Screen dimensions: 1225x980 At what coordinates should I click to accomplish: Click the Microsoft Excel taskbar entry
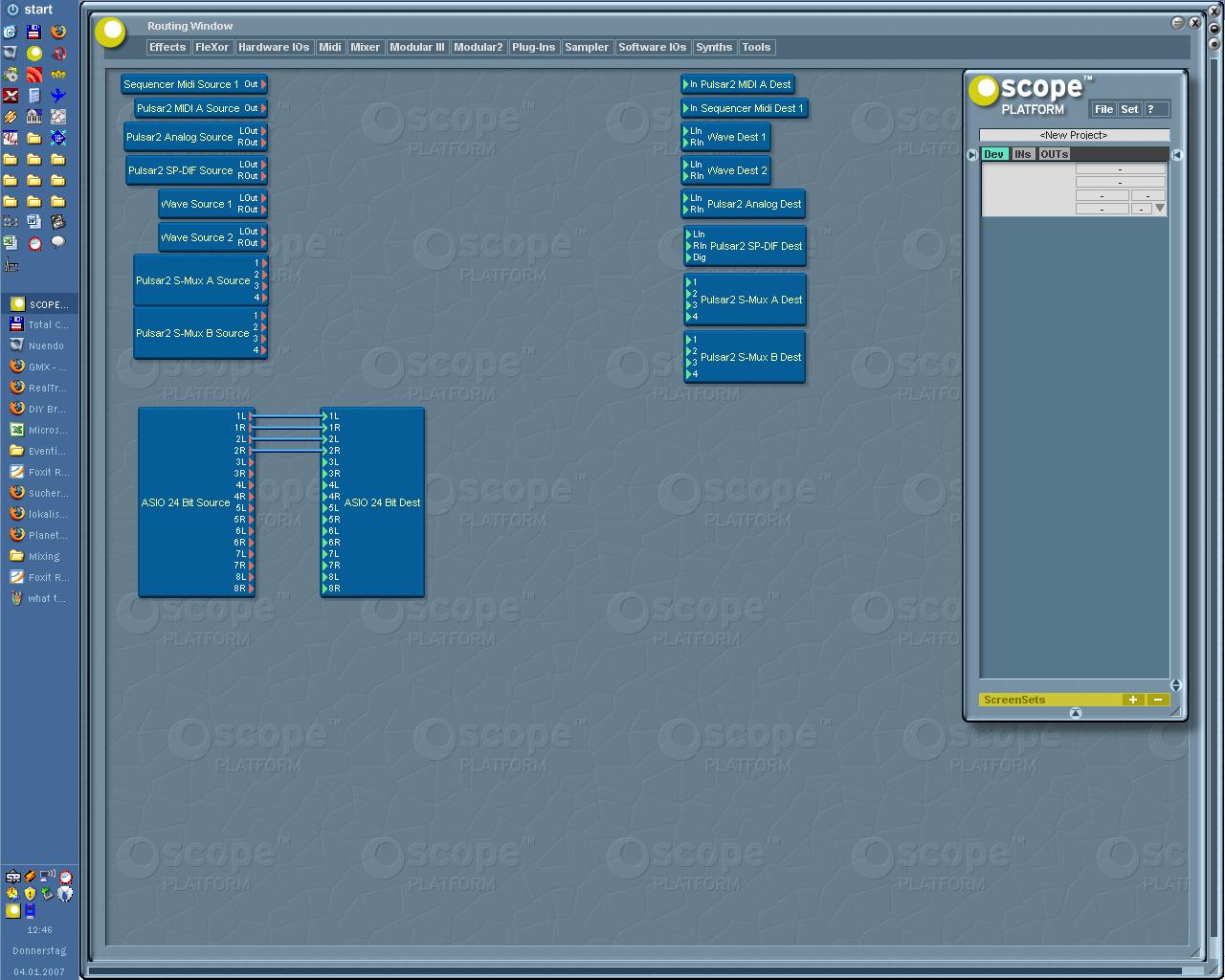pyautogui.click(x=38, y=430)
